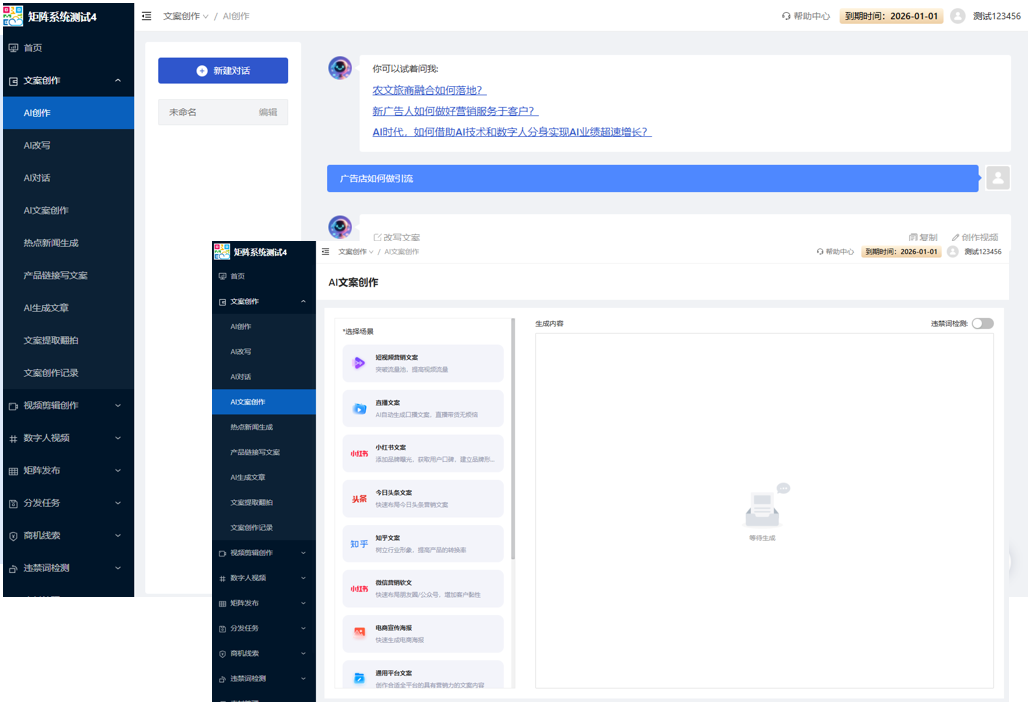Click the 复制 copy icon on the reply

(x=913, y=238)
